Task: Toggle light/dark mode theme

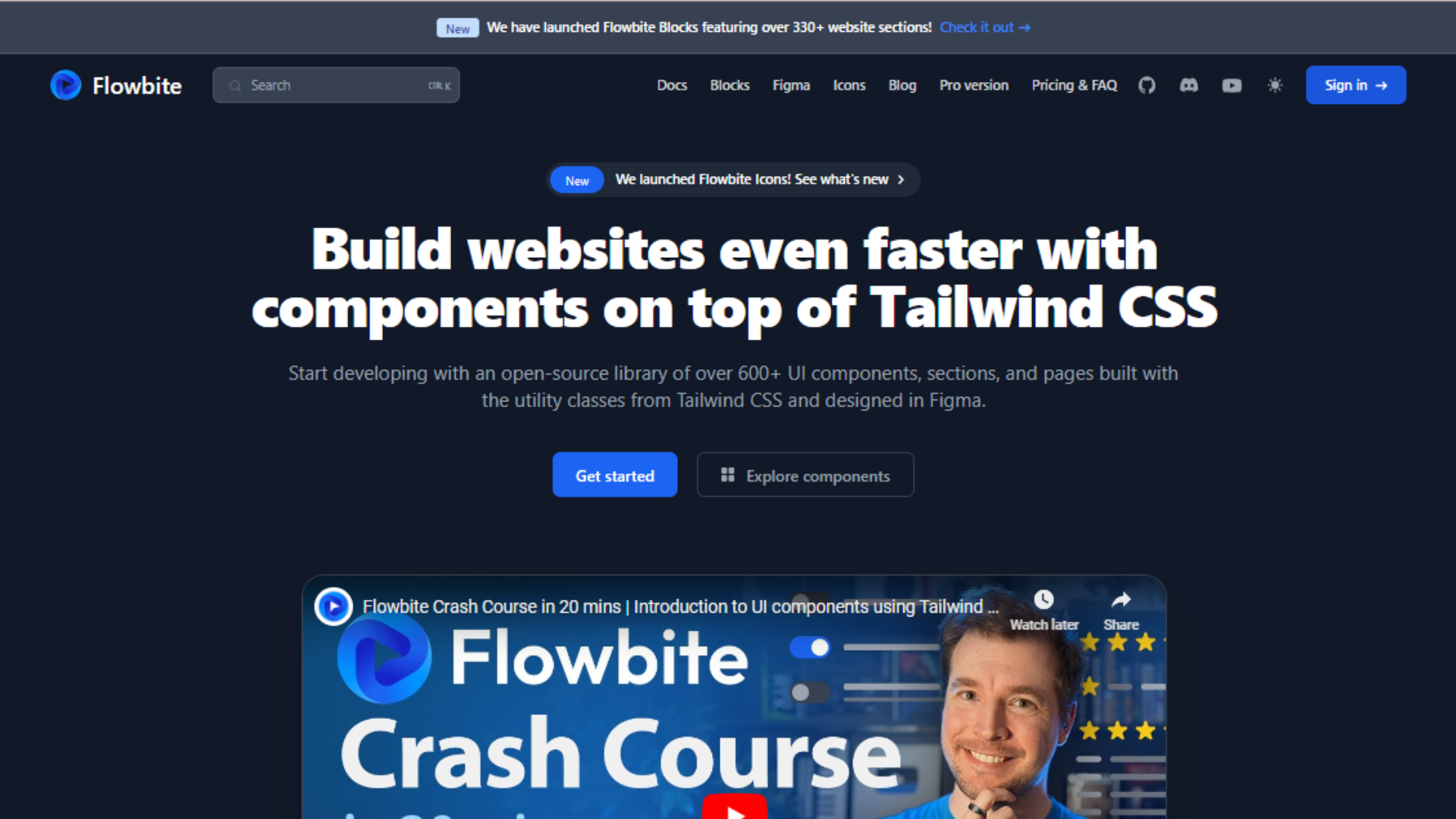Action: (1275, 85)
